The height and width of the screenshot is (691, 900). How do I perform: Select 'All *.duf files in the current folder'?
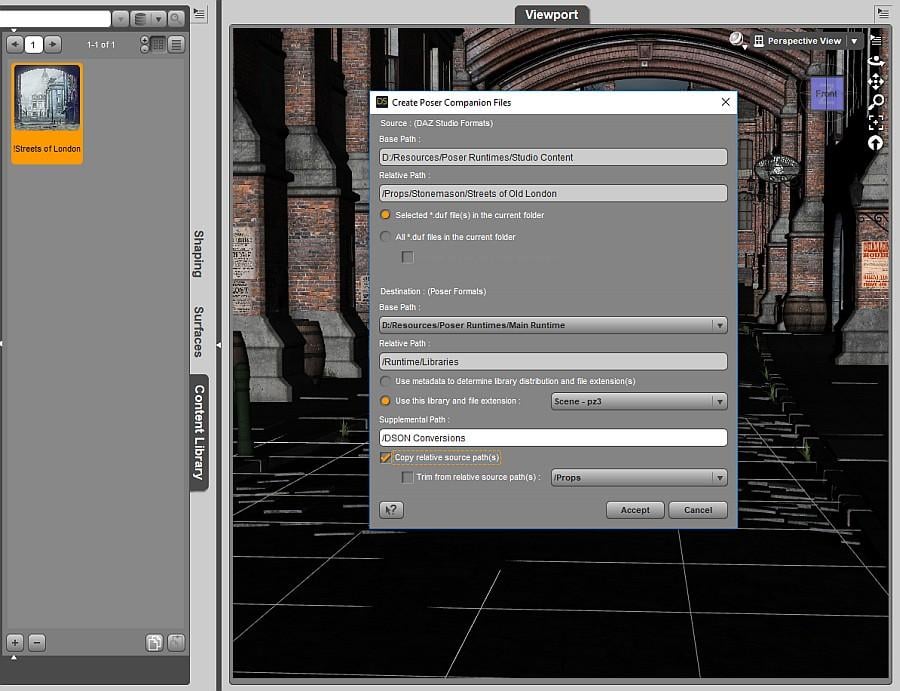385,236
